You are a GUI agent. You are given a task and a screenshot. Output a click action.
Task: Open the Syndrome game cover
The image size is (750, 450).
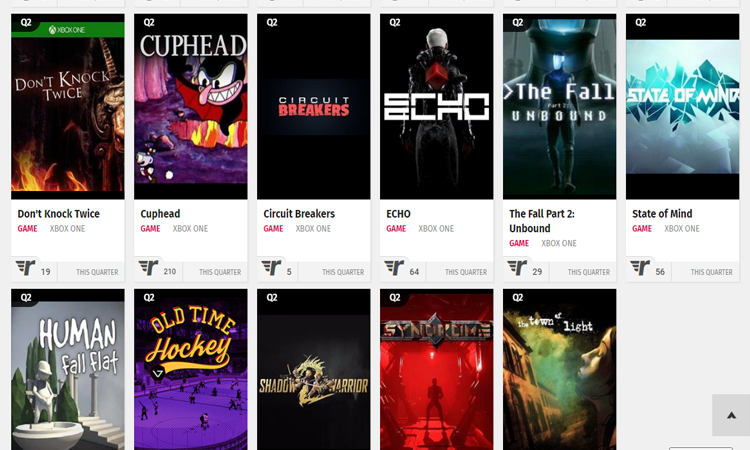click(x=437, y=369)
